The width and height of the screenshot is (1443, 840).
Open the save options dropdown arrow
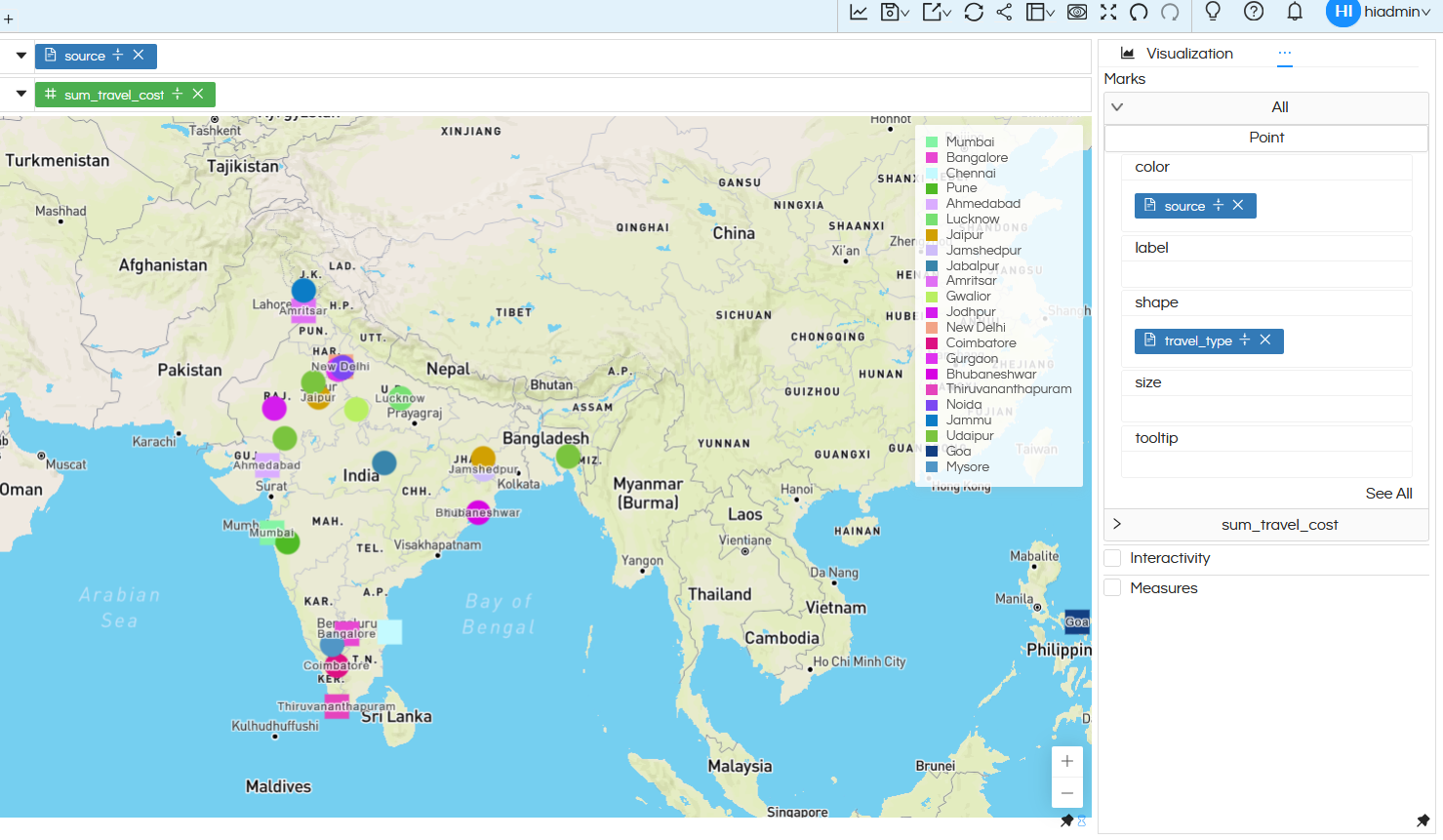904,13
